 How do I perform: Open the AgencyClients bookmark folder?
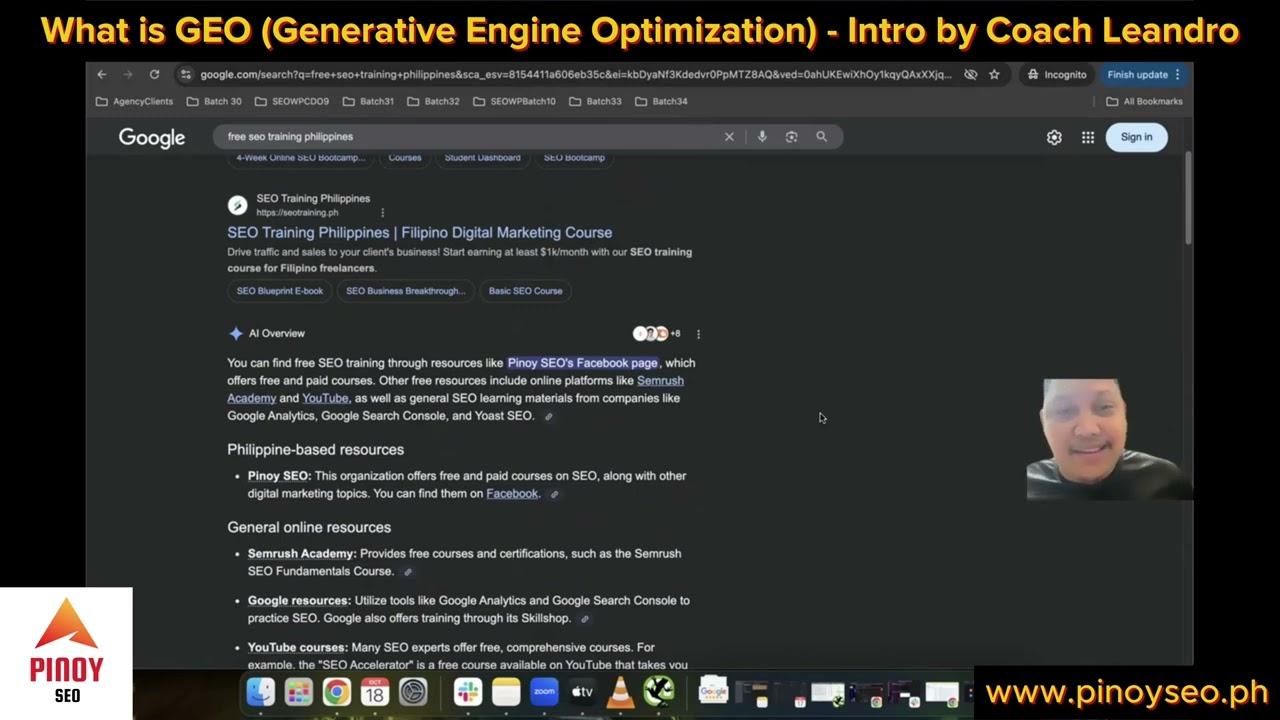(x=134, y=101)
